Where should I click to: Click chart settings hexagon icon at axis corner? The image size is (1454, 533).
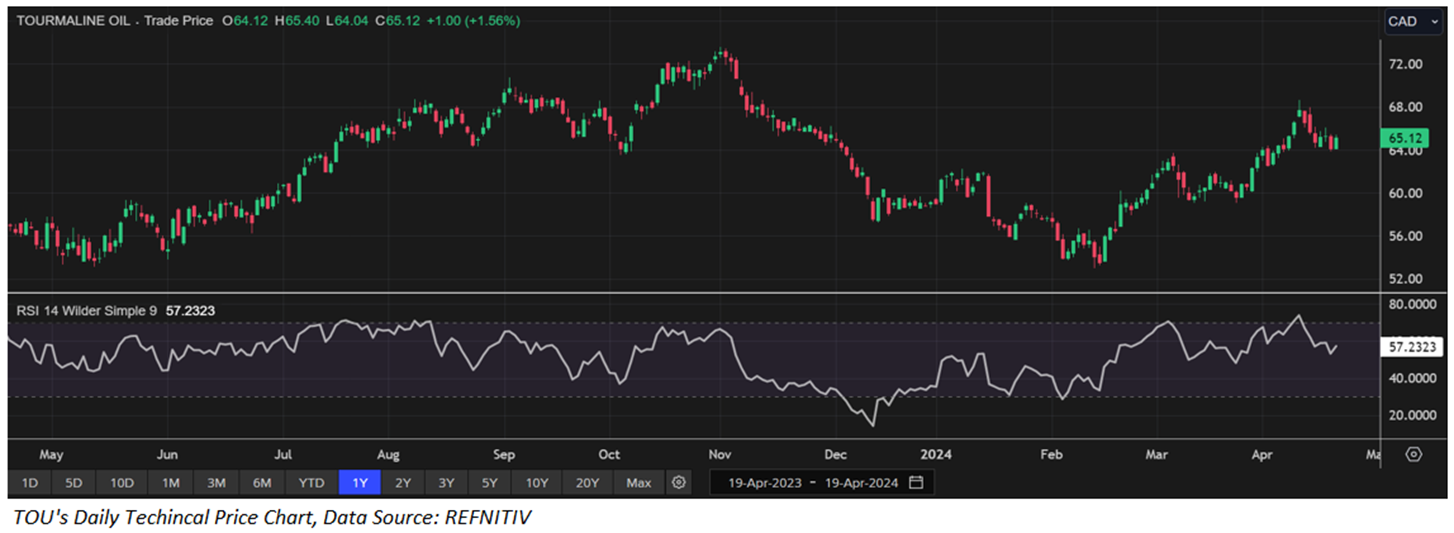point(1413,454)
